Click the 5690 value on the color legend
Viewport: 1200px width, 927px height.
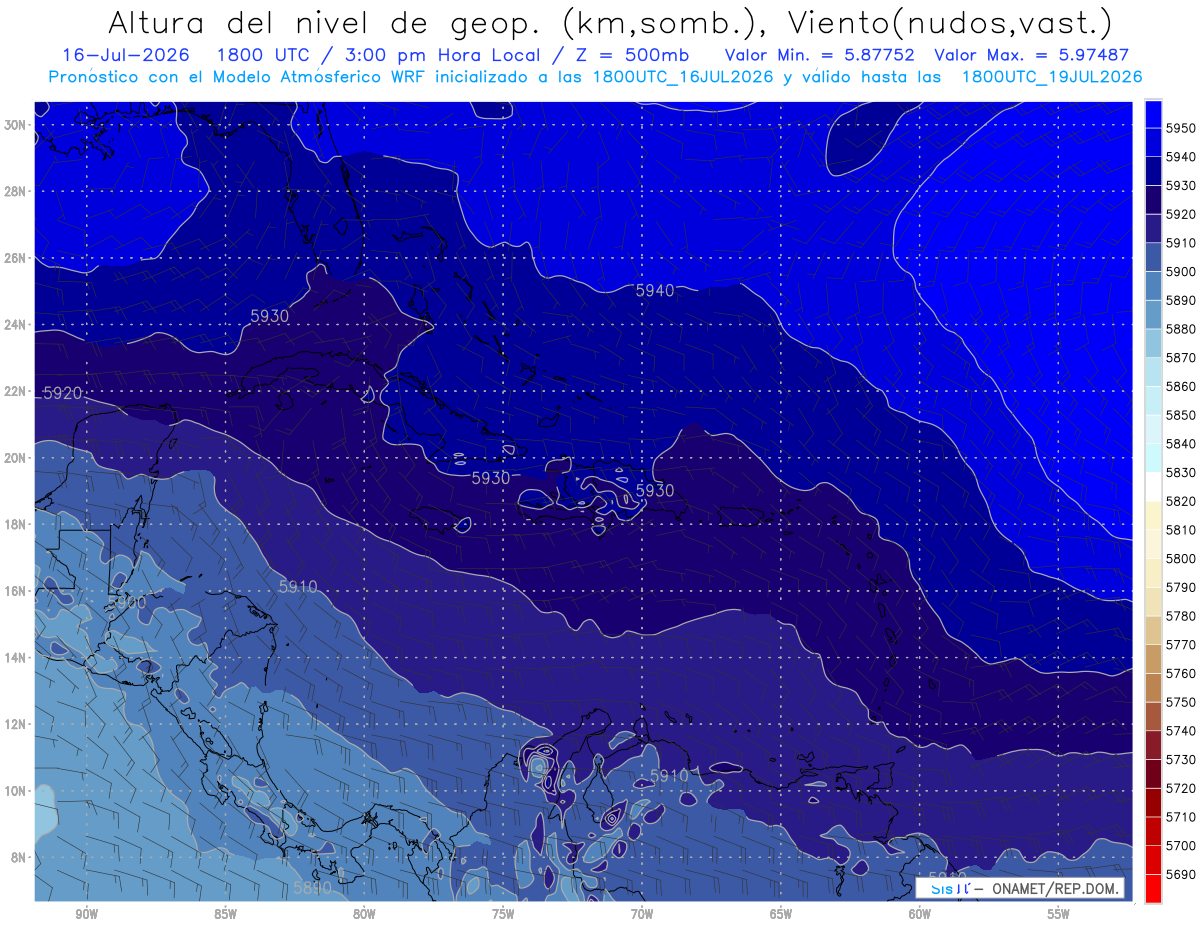coord(1181,873)
